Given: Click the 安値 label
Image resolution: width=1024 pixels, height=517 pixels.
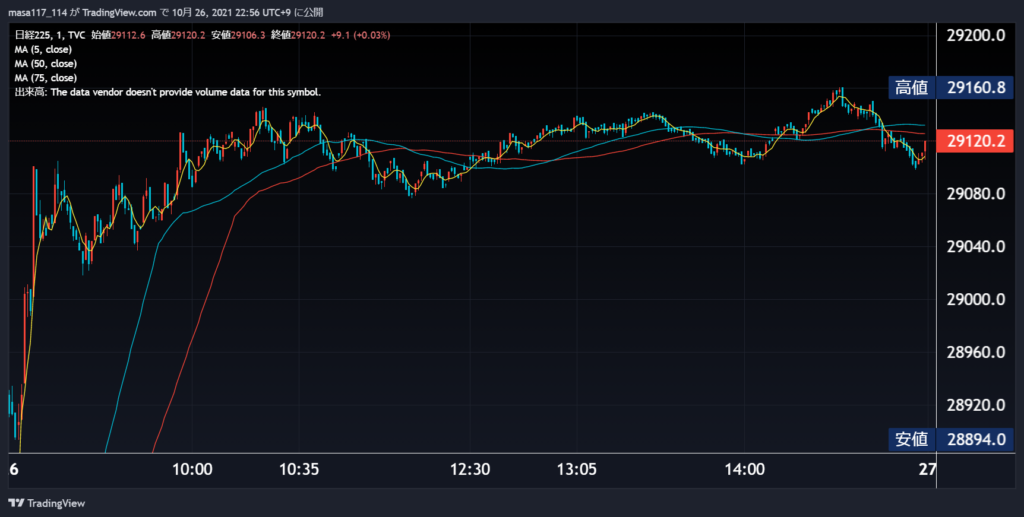Looking at the screenshot, I should [x=912, y=439].
